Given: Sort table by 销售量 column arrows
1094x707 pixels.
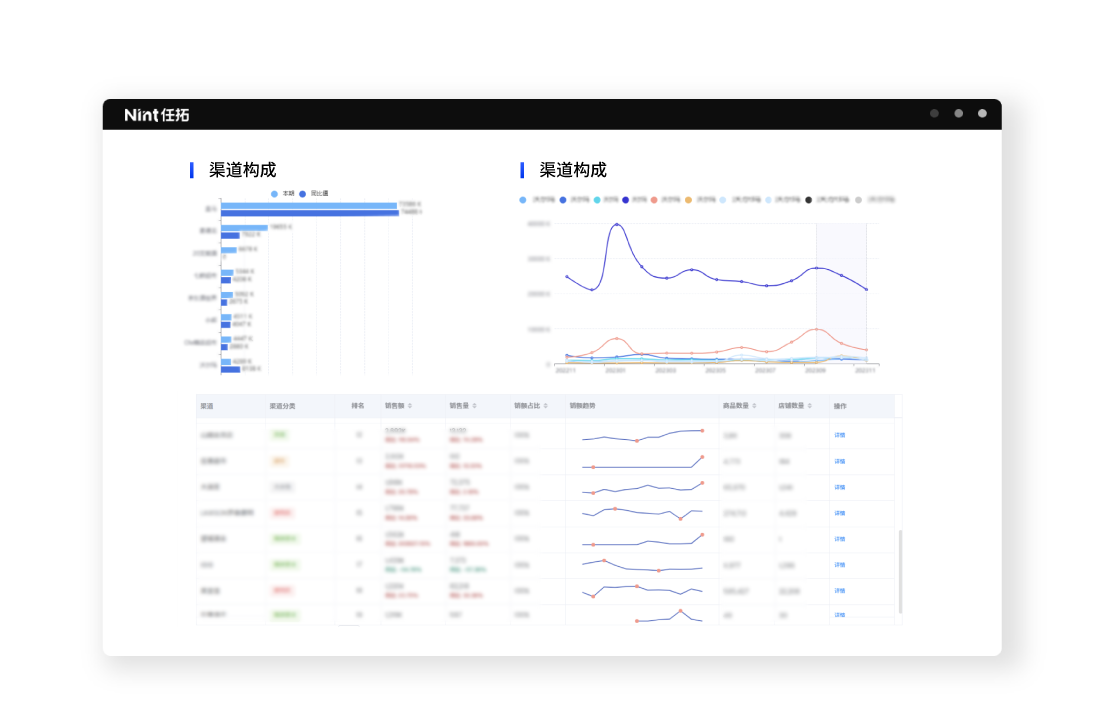Looking at the screenshot, I should click(474, 405).
